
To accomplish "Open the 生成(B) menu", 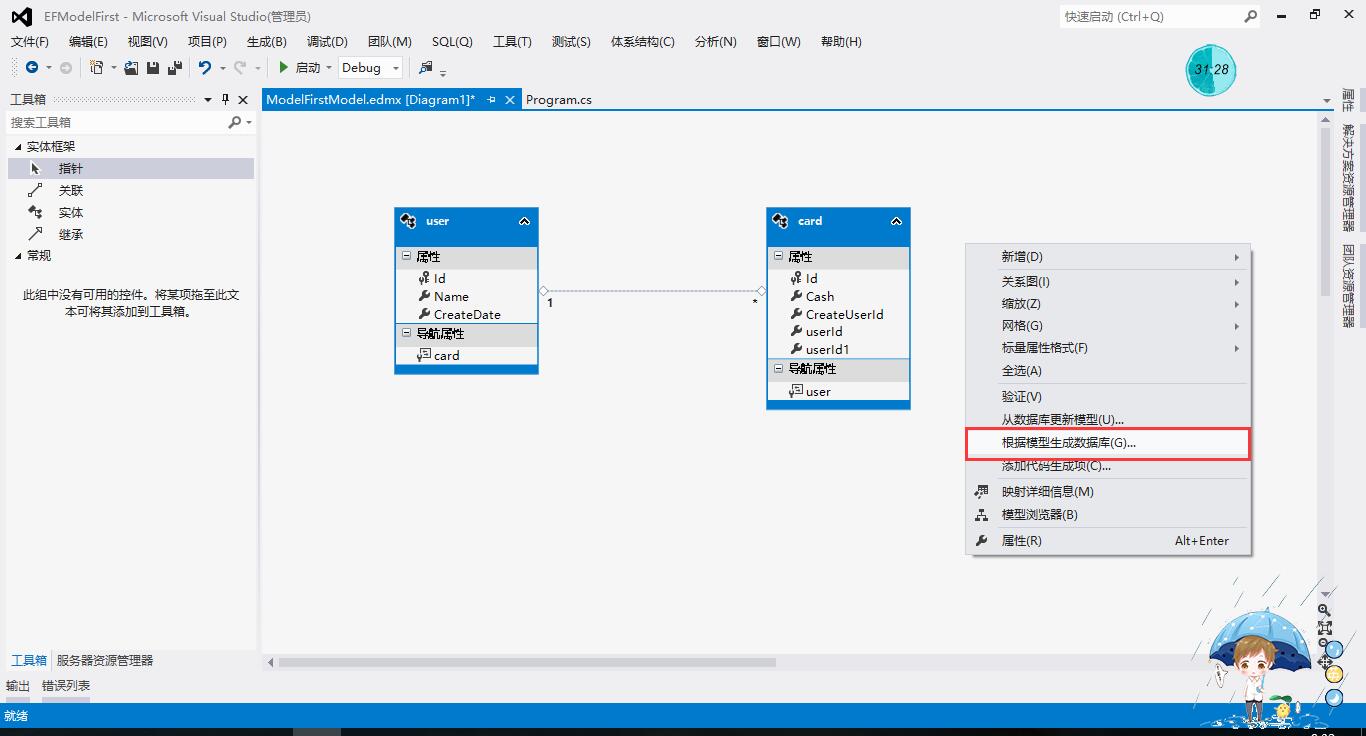I will [x=267, y=41].
